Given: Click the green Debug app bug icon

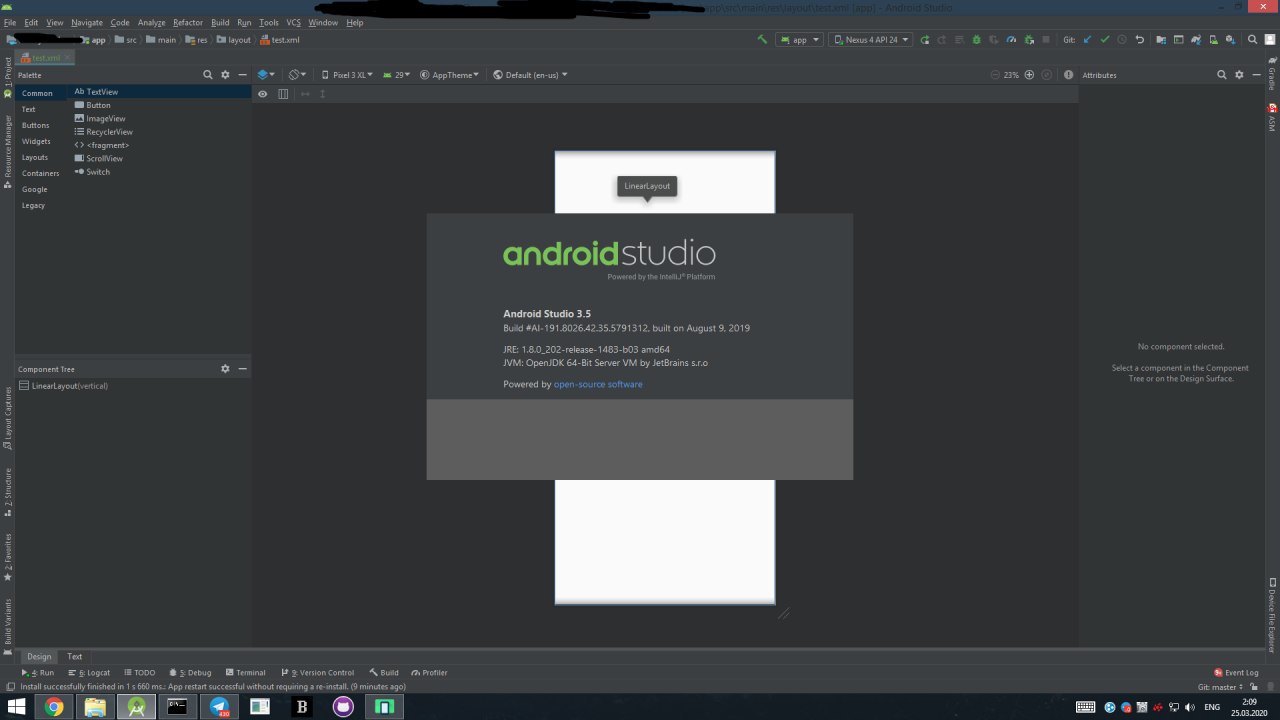Looking at the screenshot, I should [x=976, y=40].
